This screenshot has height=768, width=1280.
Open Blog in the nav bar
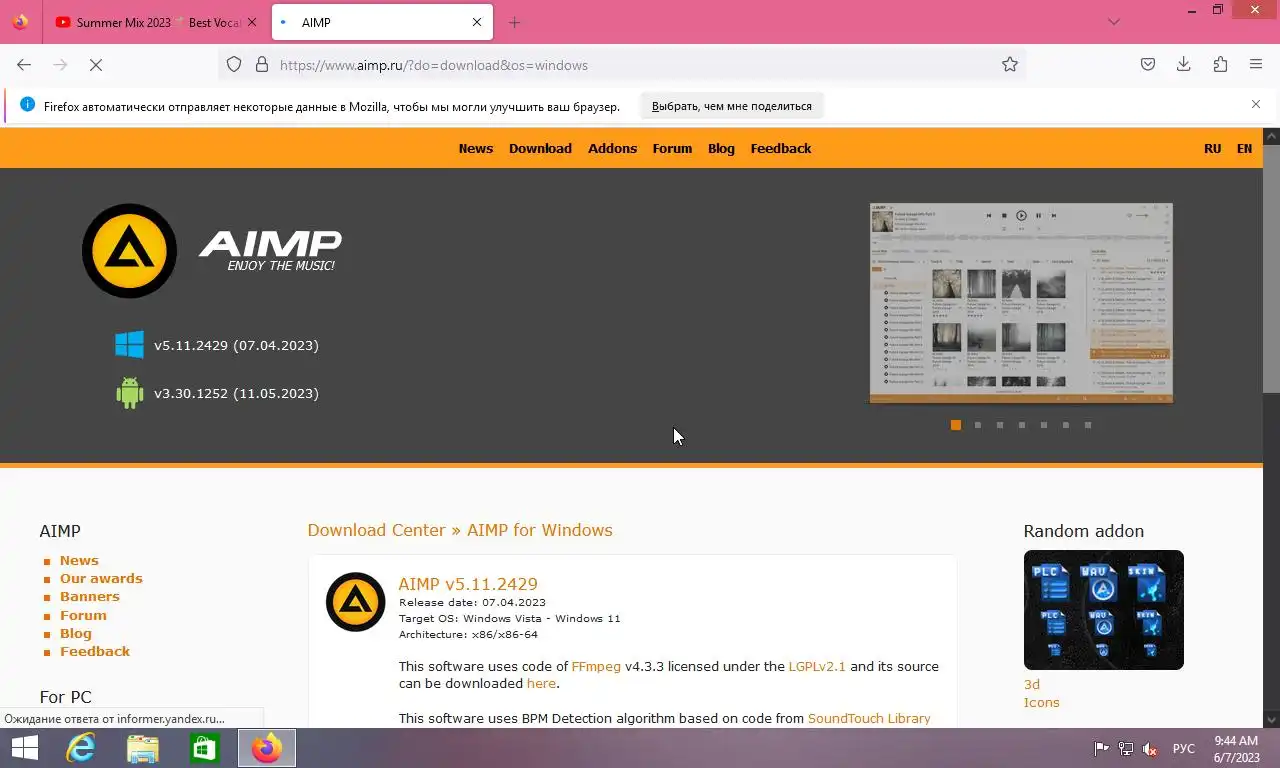tap(721, 148)
